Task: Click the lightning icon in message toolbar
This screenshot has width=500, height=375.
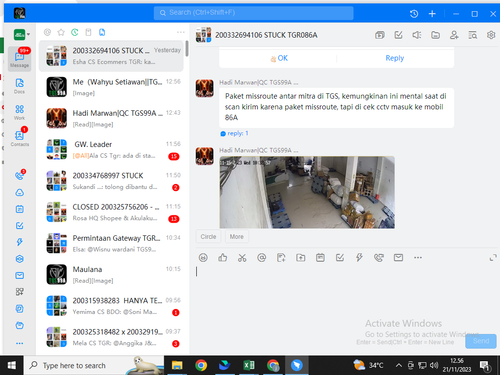Action: point(359,258)
